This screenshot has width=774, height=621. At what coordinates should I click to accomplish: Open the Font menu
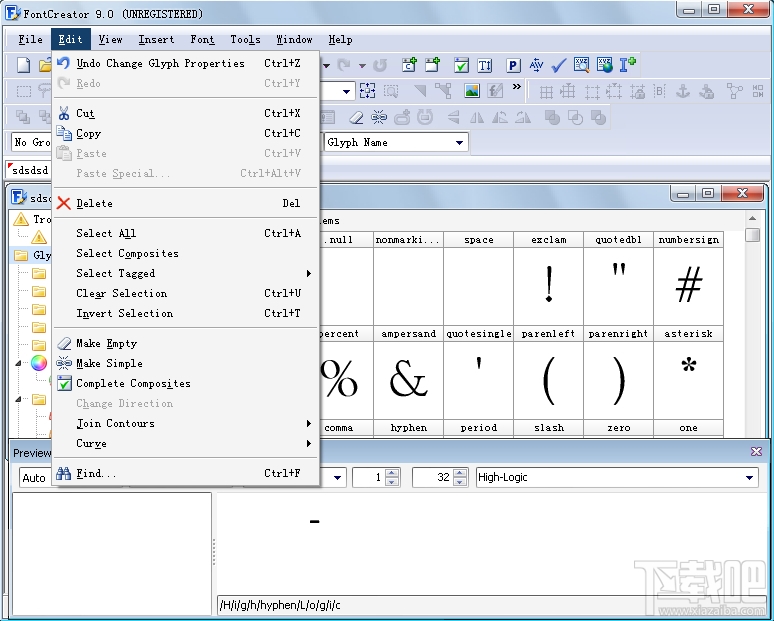pos(202,39)
